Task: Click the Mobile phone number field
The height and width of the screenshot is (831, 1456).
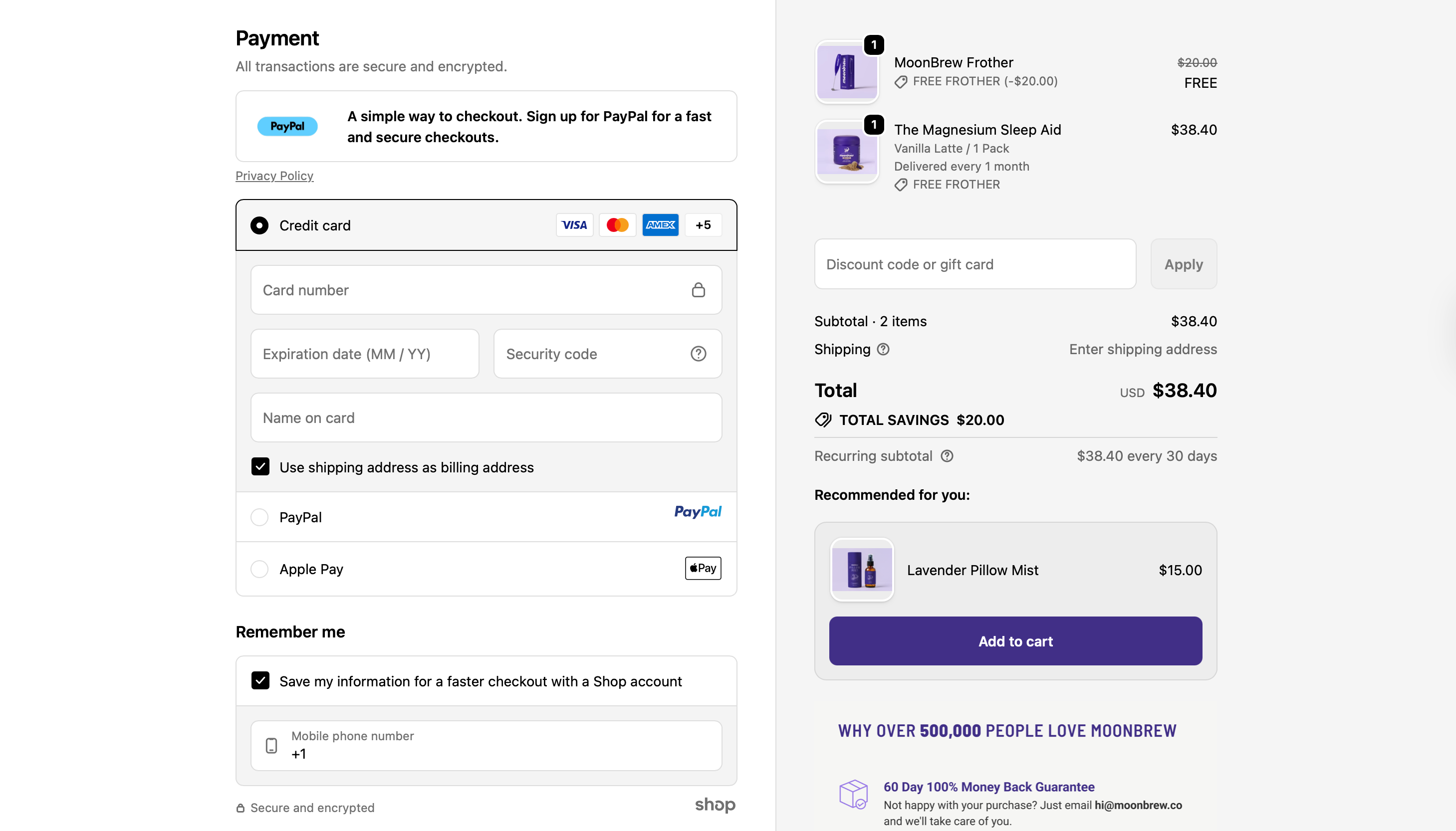Action: (x=485, y=745)
